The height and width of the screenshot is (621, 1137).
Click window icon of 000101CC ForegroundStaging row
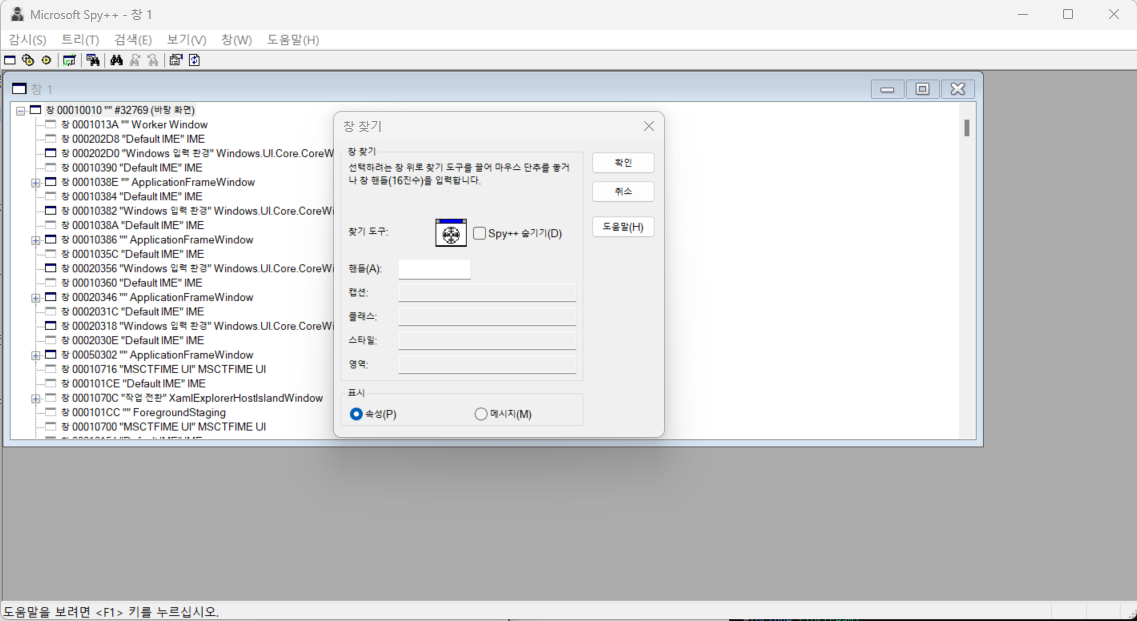tap(51, 412)
